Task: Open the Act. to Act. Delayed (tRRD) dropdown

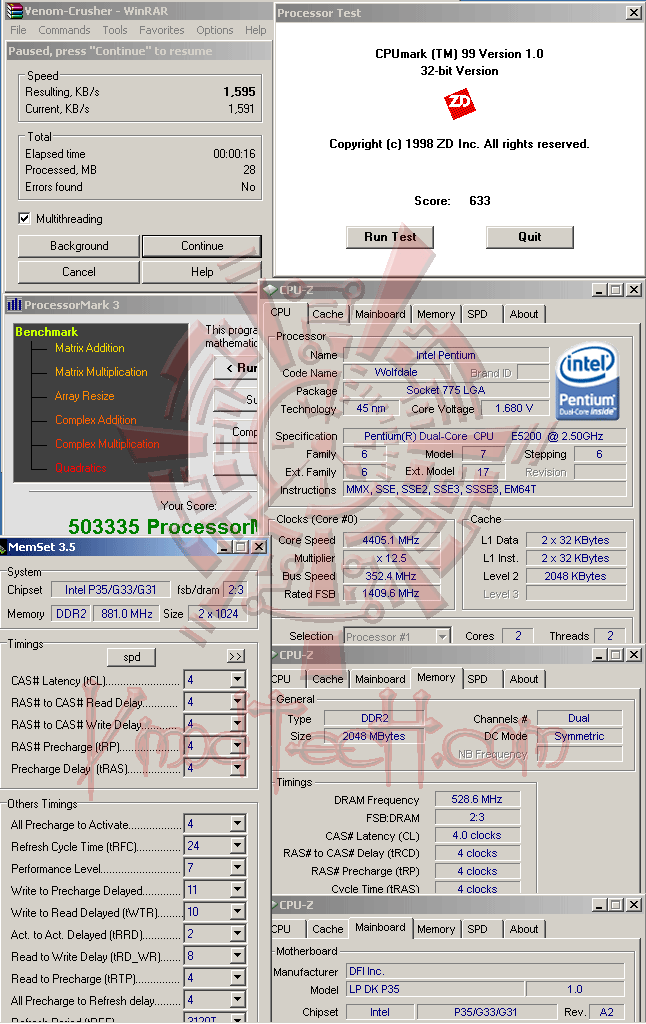Action: tap(238, 935)
